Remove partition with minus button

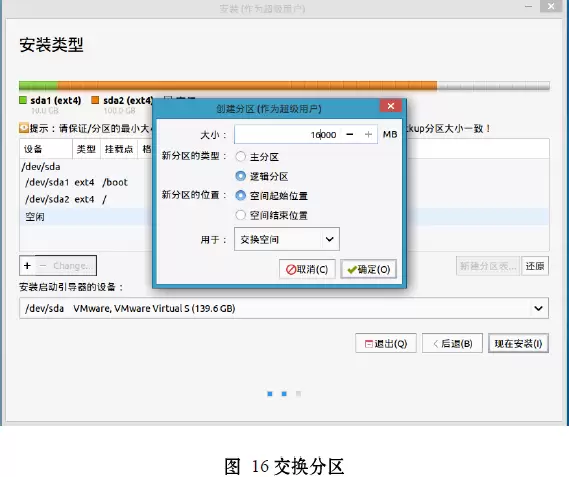43,266
